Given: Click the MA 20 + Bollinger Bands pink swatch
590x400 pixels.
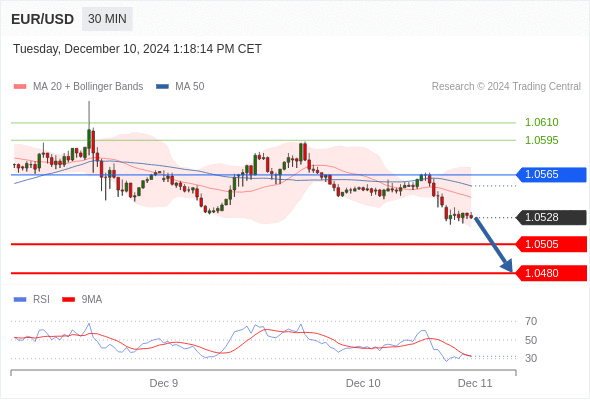Looking at the screenshot, I should [x=20, y=87].
